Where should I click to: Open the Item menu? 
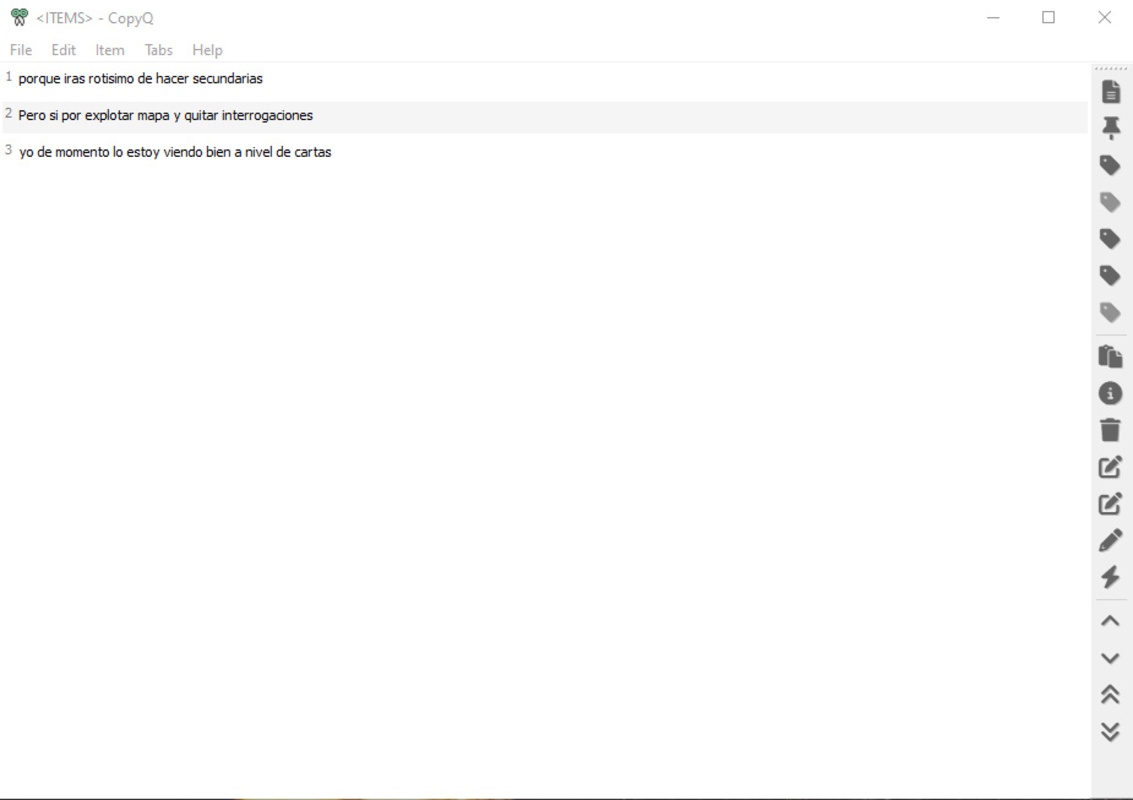point(110,50)
